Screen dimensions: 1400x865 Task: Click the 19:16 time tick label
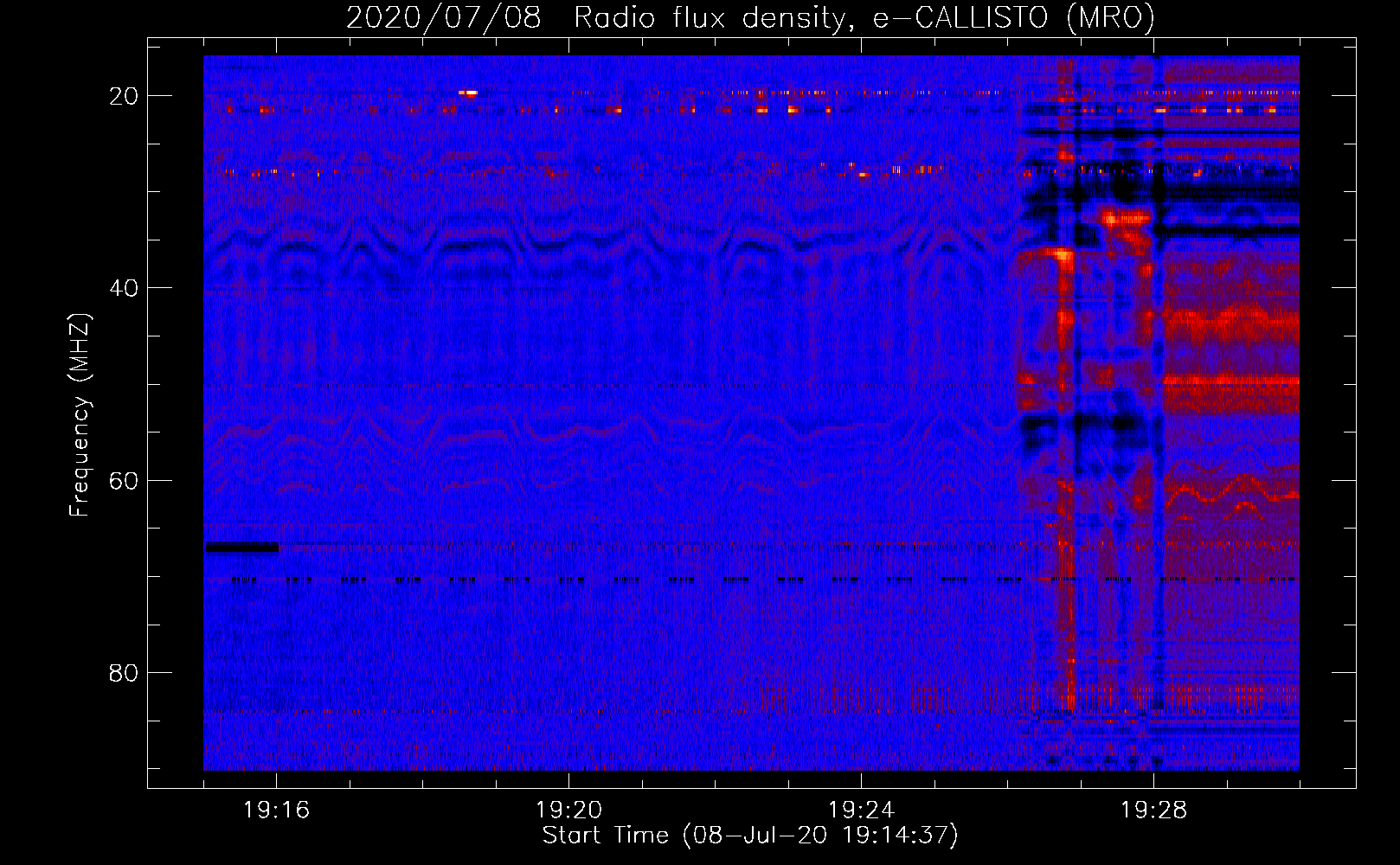(x=276, y=811)
